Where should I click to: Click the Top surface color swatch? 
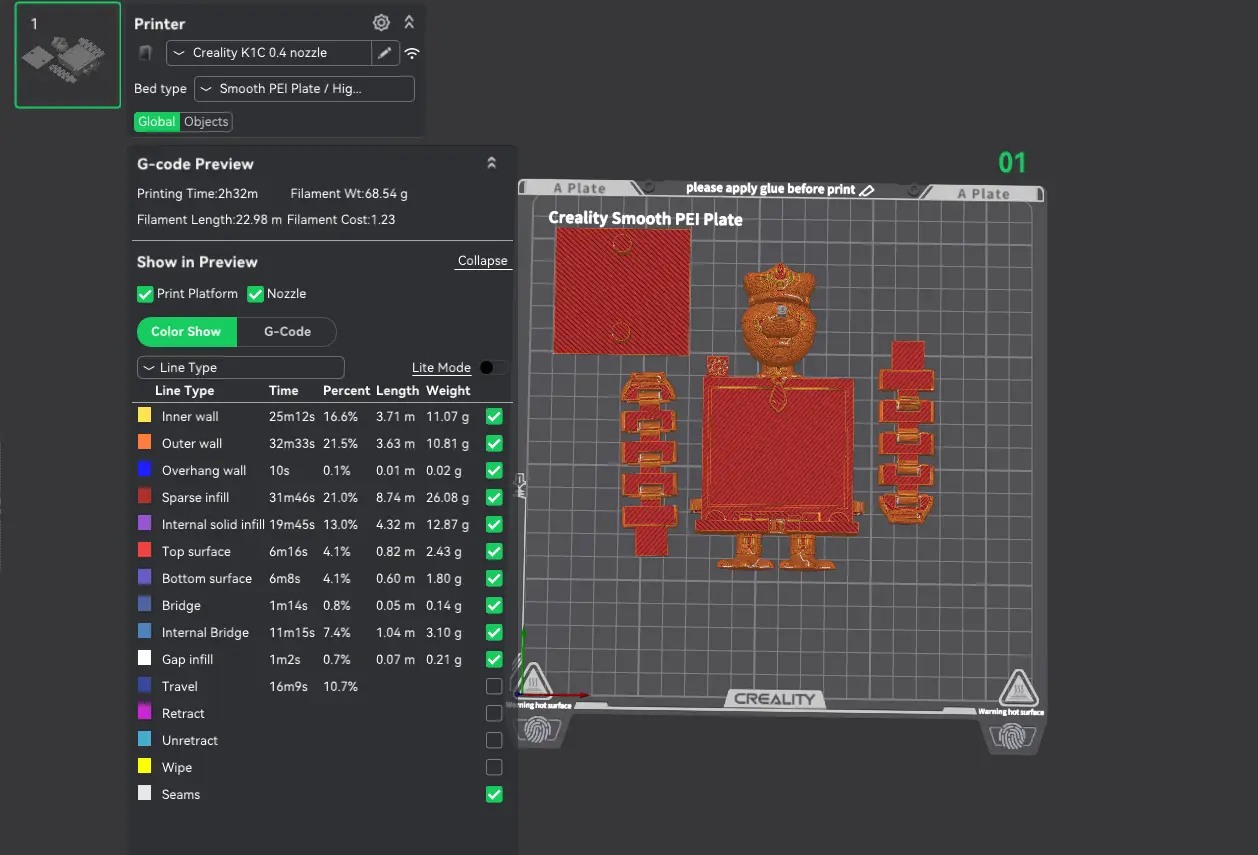pyautogui.click(x=143, y=551)
